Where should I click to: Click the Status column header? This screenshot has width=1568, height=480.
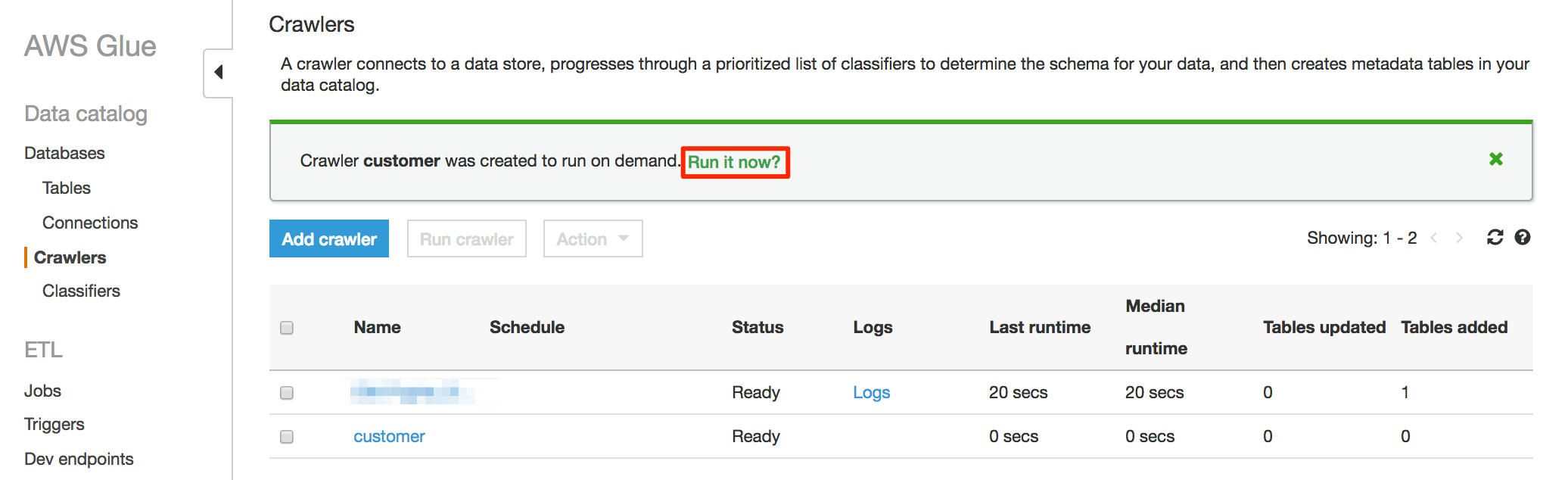pyautogui.click(x=758, y=327)
